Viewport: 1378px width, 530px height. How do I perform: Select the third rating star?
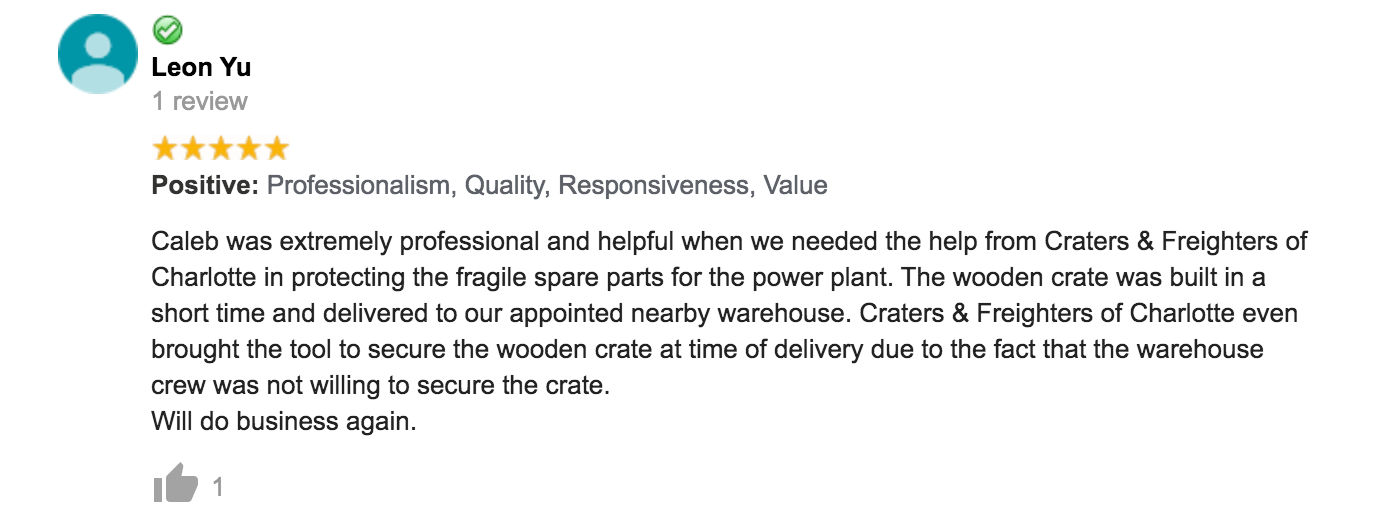coord(220,149)
